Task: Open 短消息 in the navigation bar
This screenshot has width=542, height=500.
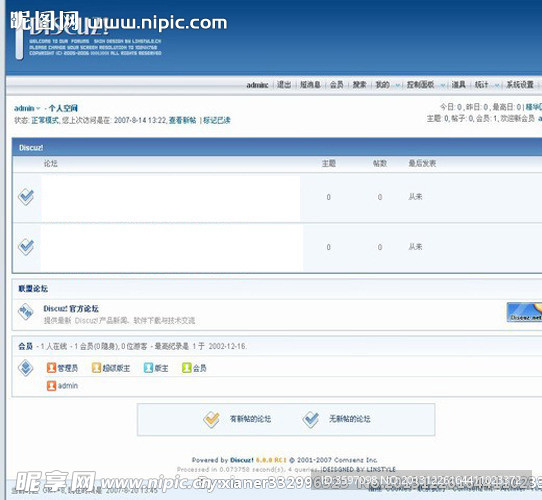Action: tap(310, 85)
